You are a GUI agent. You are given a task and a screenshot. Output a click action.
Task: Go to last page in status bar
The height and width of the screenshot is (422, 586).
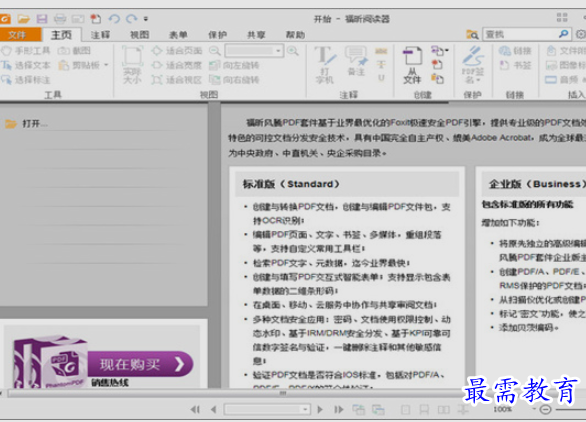pyautogui.click(x=339, y=409)
